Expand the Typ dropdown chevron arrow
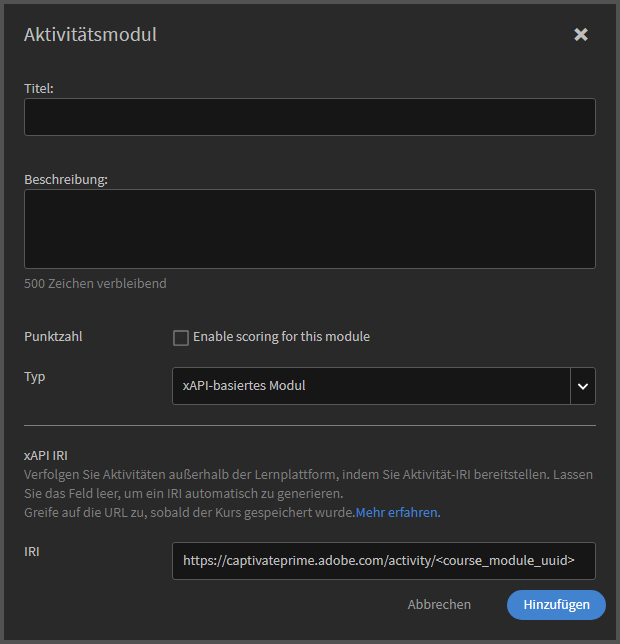 [x=583, y=385]
